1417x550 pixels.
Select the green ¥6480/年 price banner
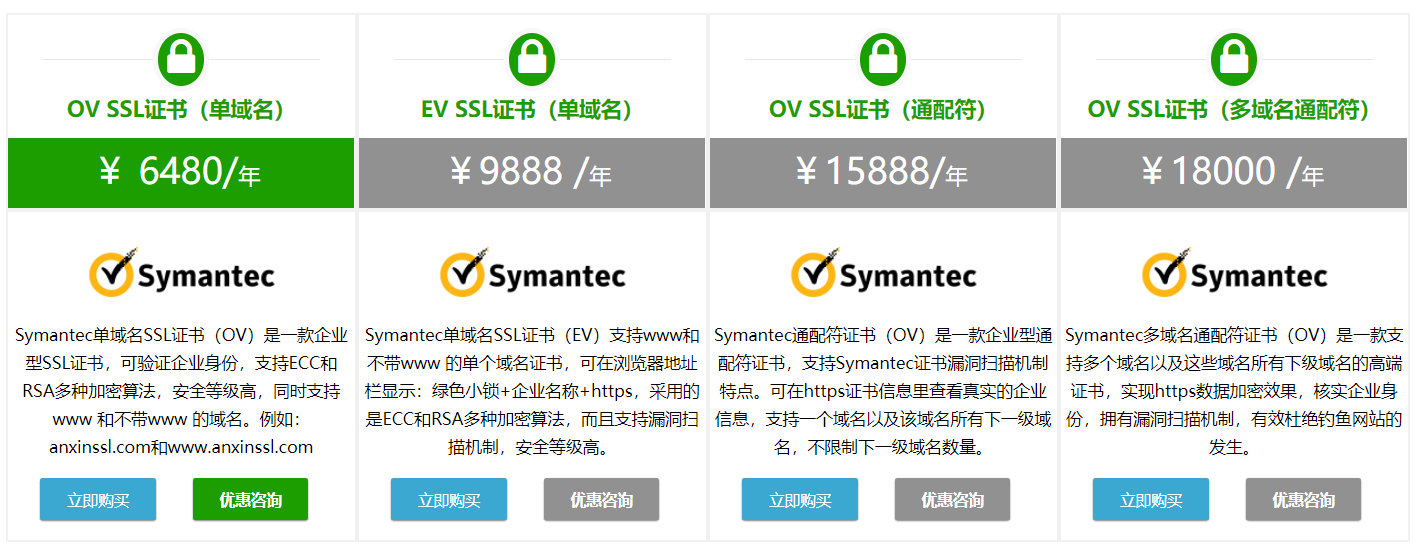[181, 173]
